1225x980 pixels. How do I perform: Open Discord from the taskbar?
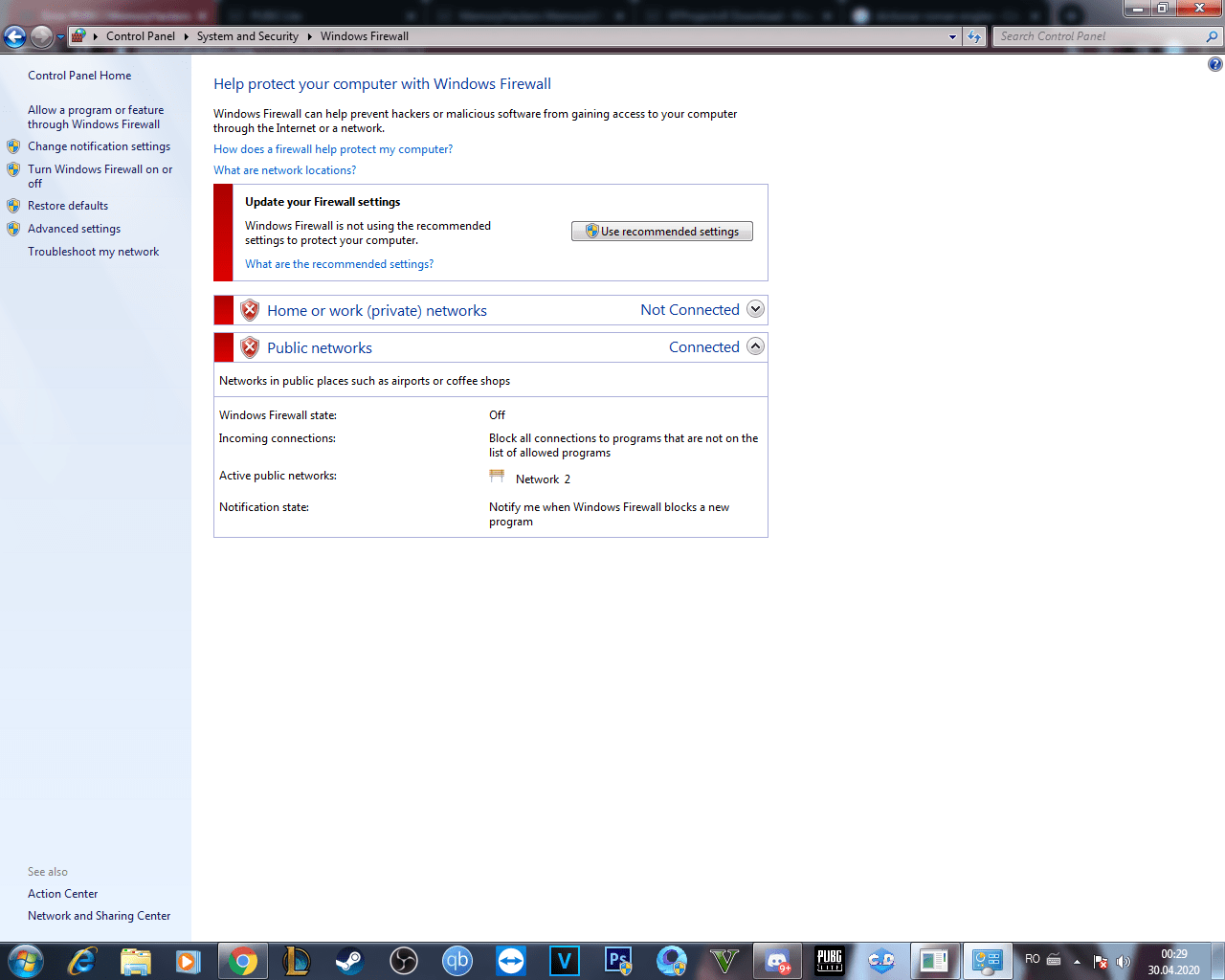click(x=779, y=961)
